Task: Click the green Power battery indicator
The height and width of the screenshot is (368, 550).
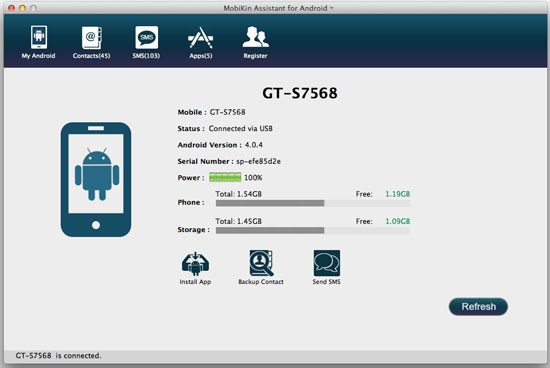Action: pos(225,177)
